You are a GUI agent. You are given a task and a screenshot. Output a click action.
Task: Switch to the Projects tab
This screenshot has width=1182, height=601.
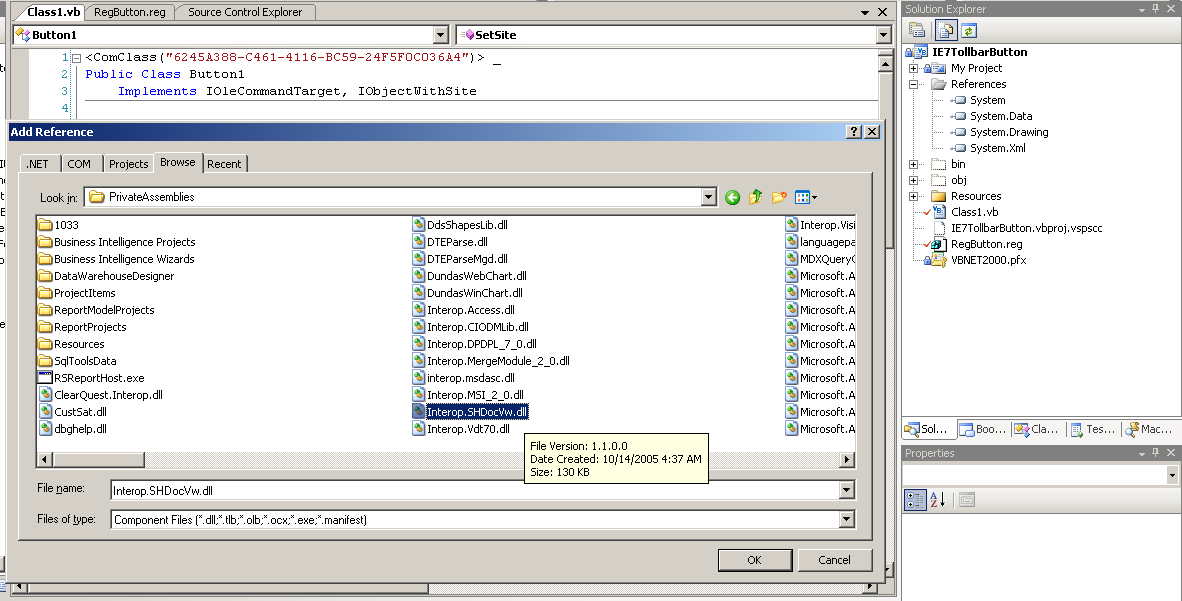pyautogui.click(x=128, y=164)
